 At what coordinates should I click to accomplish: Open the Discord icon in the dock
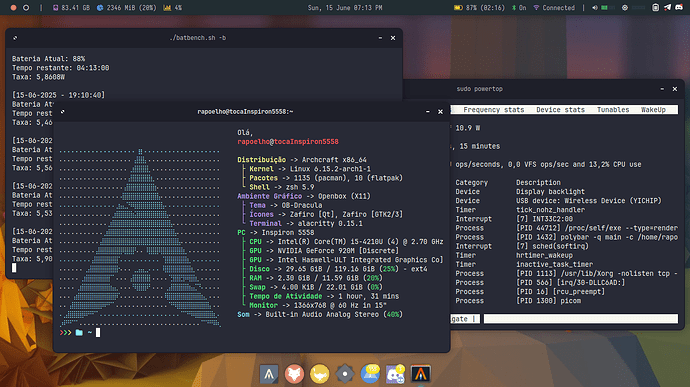tap(395, 374)
